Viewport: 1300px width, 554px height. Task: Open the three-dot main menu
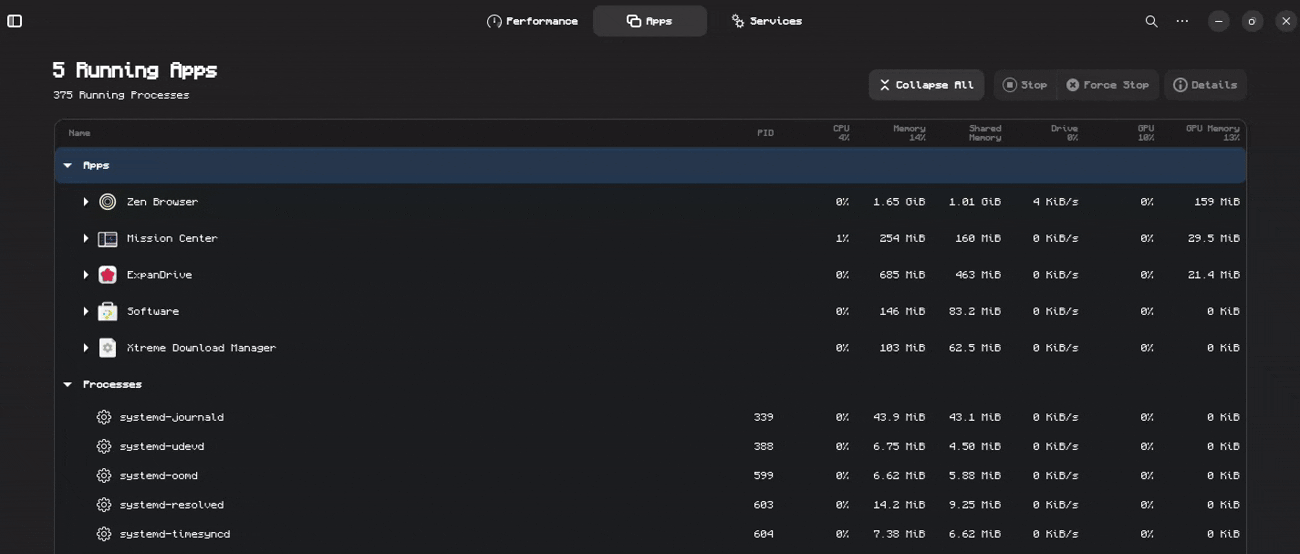tap(1182, 21)
